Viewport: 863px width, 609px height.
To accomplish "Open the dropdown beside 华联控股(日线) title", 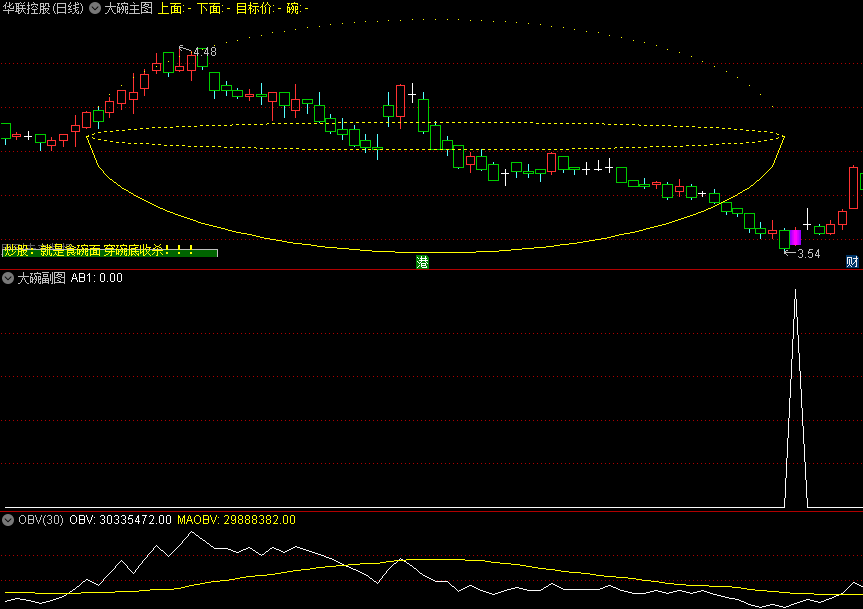I will tap(95, 8).
